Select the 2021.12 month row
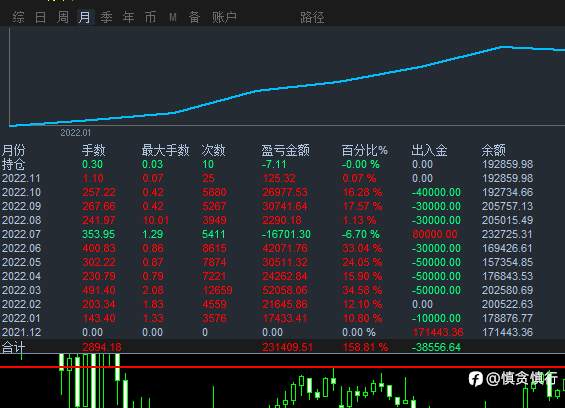Viewport: 565px width, 408px height. (x=267, y=332)
